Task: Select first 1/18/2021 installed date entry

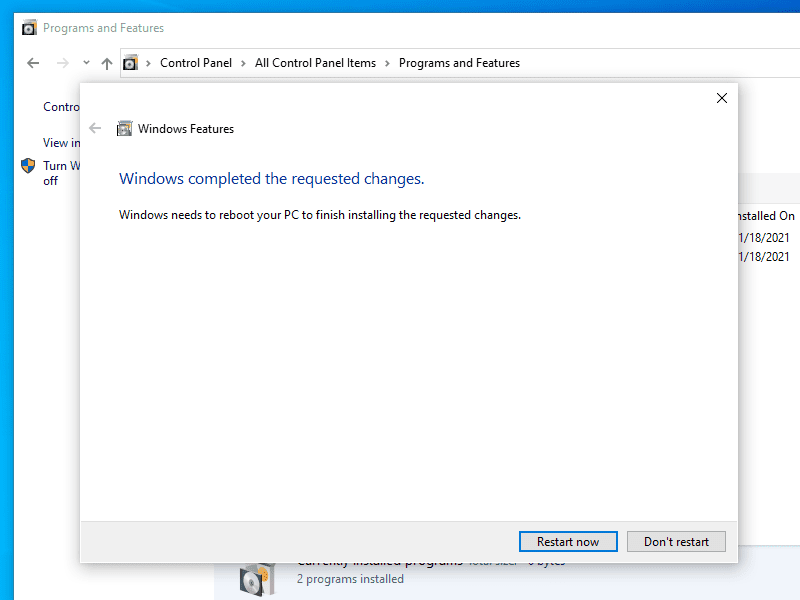Action: pos(764,238)
